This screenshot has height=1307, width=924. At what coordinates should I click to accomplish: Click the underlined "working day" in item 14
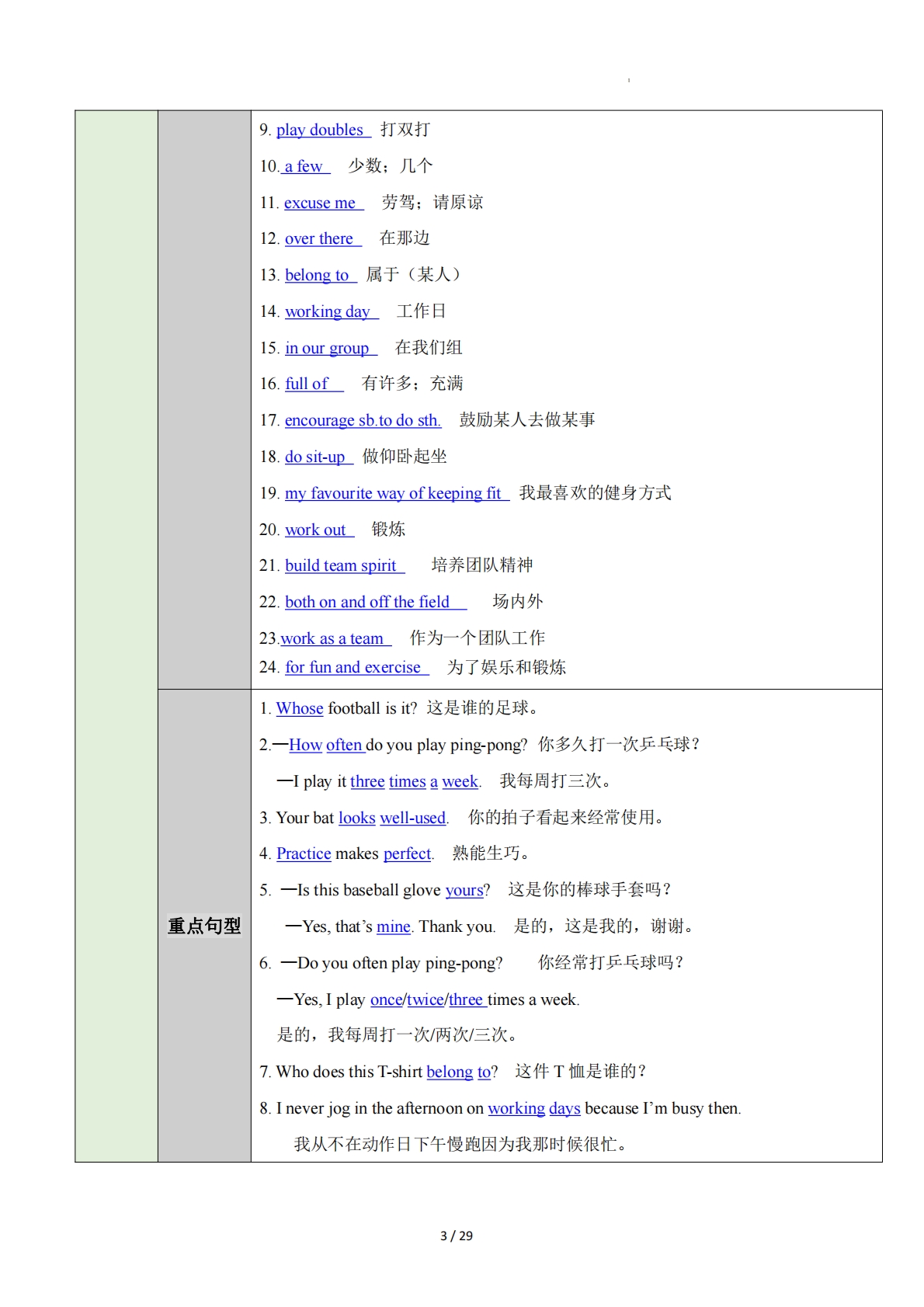point(327,311)
